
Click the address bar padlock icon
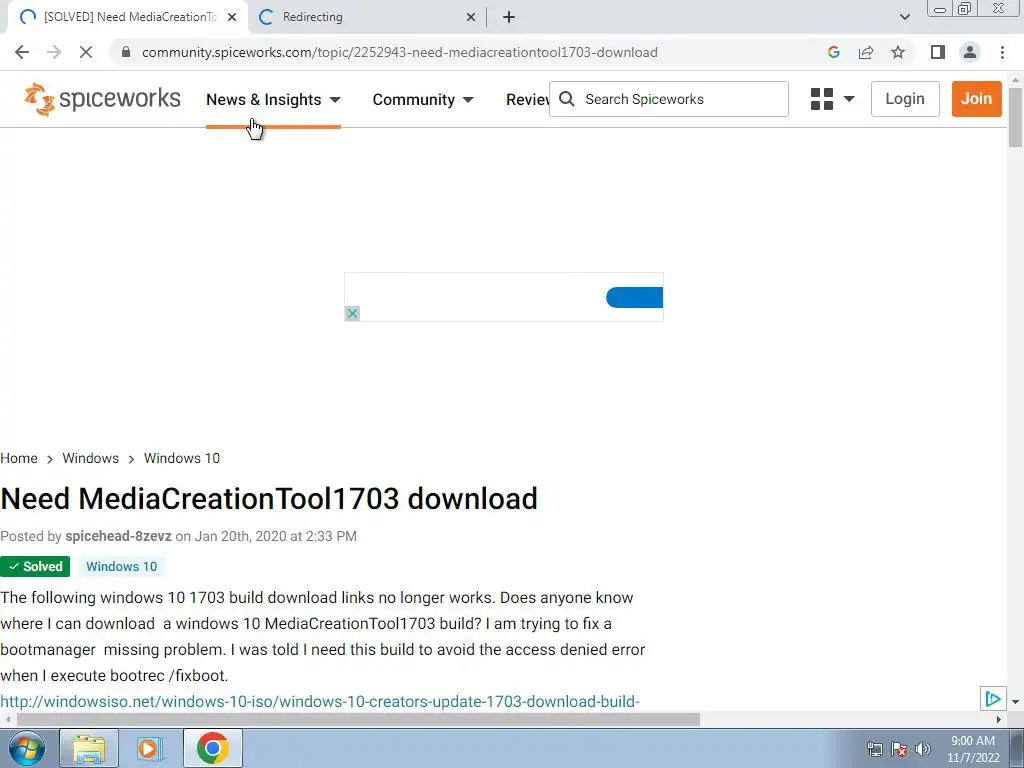click(x=126, y=52)
